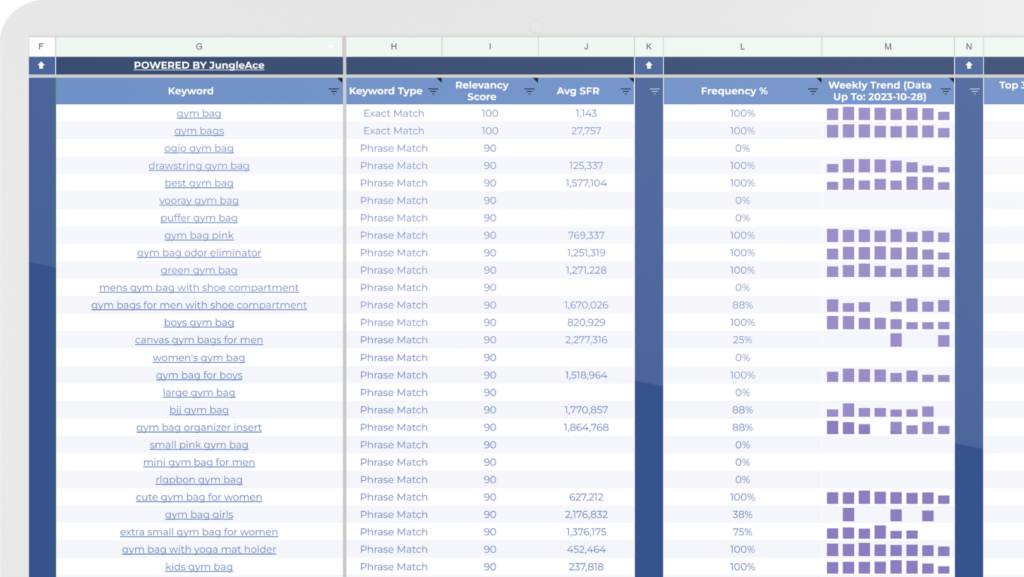The image size is (1024, 577).
Task: Select the column G header
Action: [x=199, y=46]
